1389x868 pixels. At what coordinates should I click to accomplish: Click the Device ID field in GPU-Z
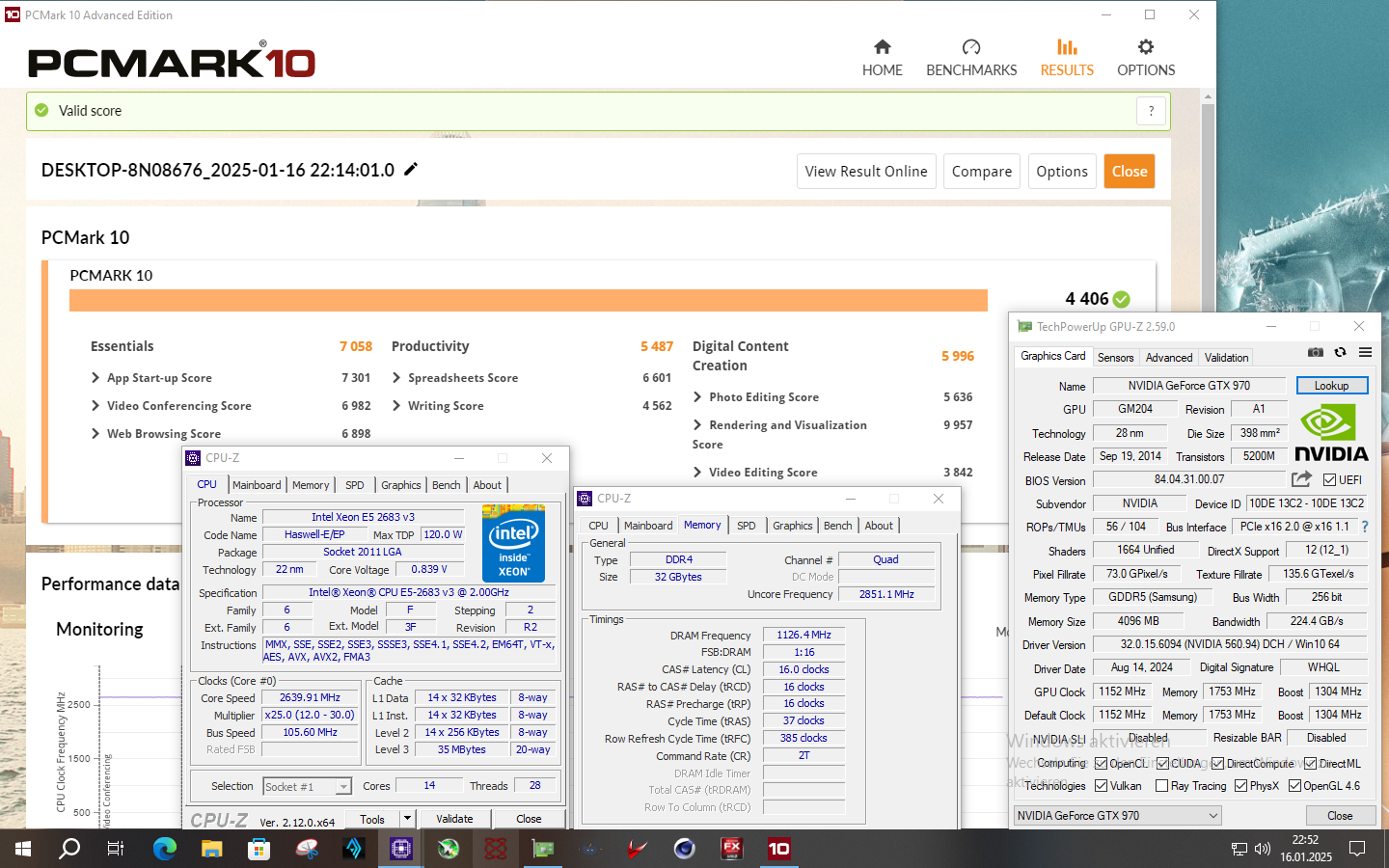1306,503
